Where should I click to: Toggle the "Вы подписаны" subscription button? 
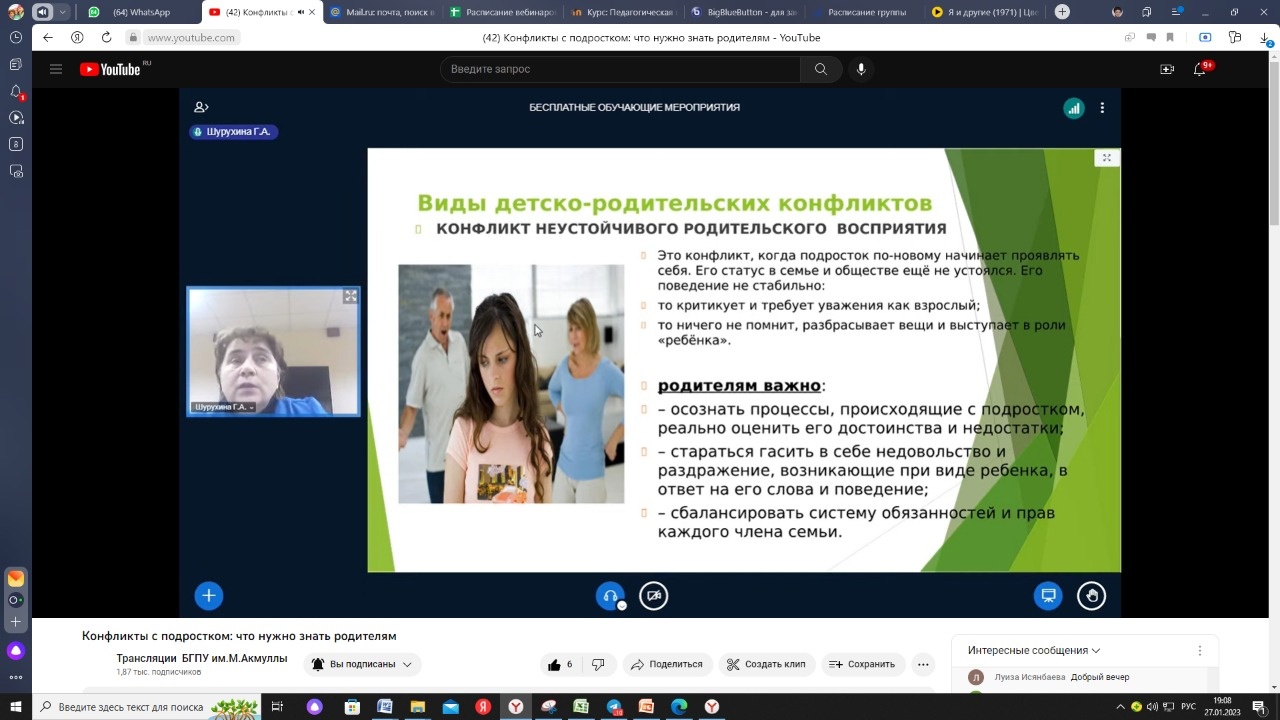362,664
